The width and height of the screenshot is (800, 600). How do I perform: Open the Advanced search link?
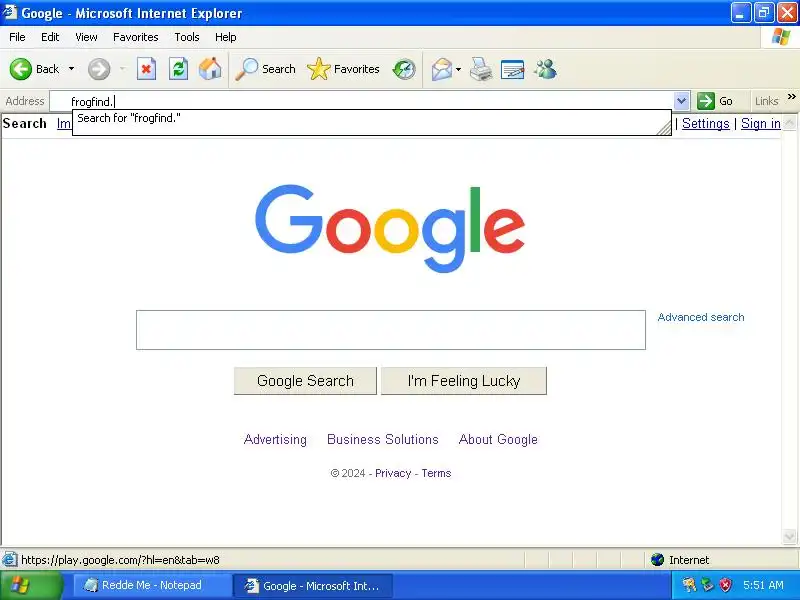click(x=701, y=317)
